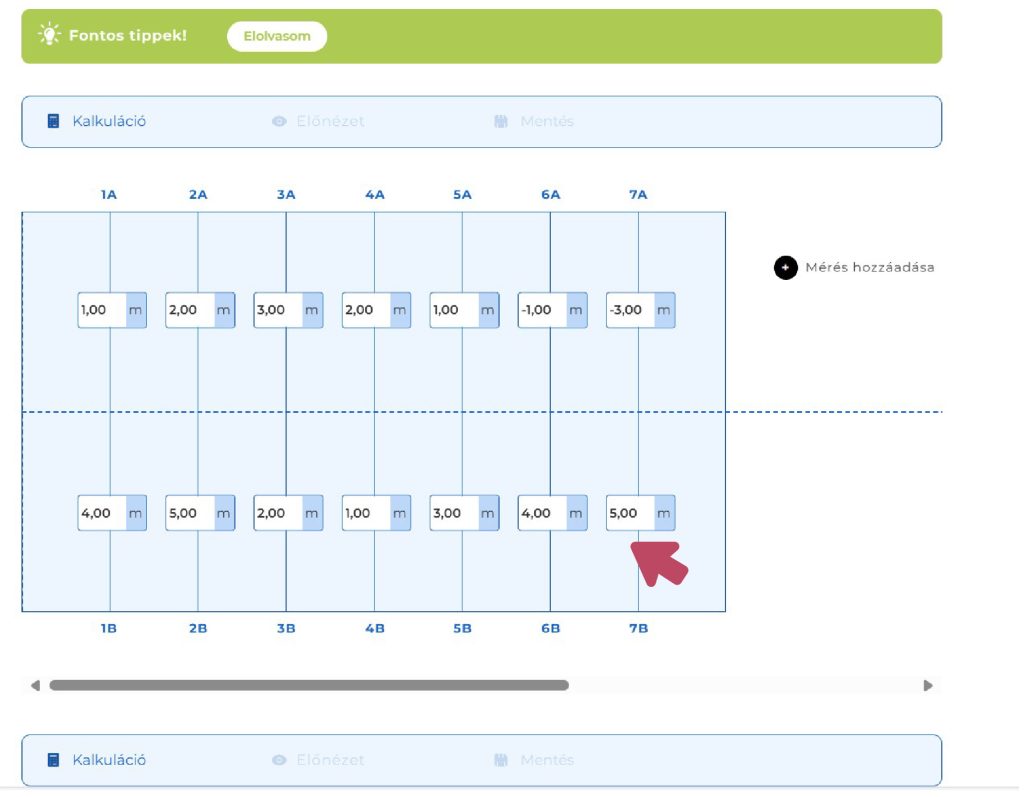Focus the 7B input field showing 5,00
This screenshot has height=797, width=1024.
629,513
